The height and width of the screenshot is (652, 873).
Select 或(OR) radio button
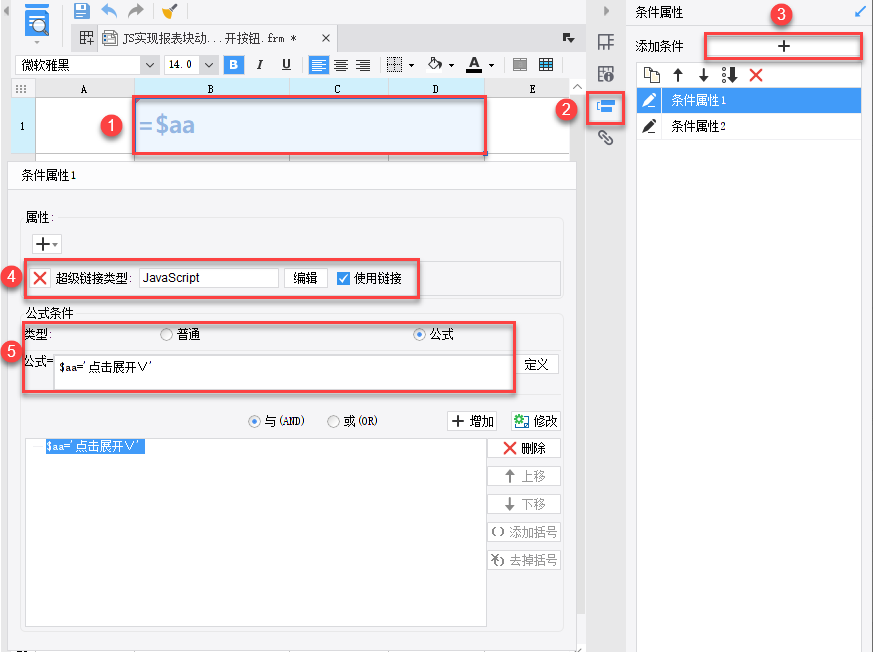tap(333, 421)
